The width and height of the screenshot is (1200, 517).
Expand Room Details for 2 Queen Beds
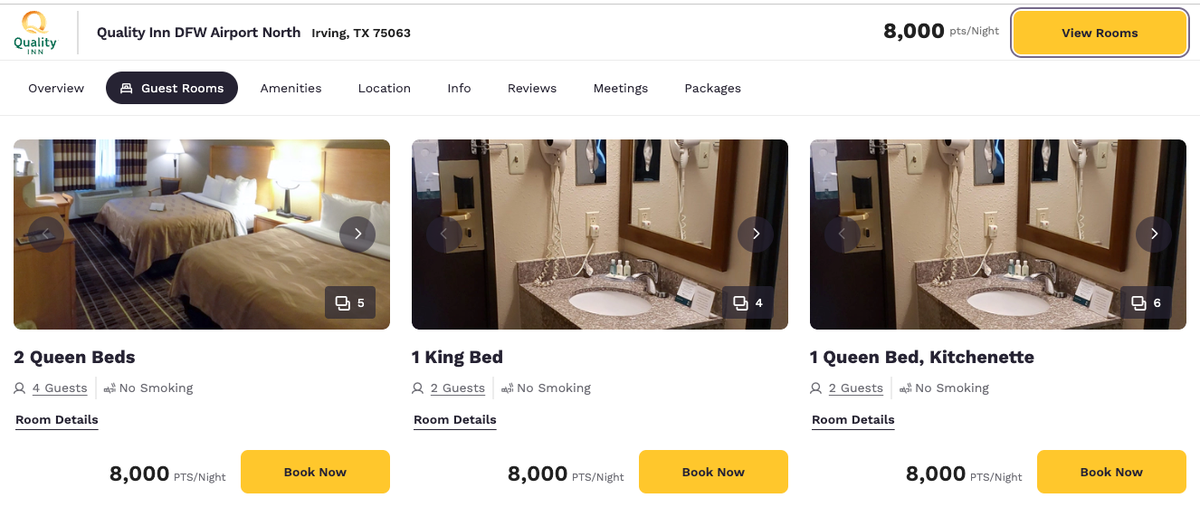pyautogui.click(x=57, y=420)
